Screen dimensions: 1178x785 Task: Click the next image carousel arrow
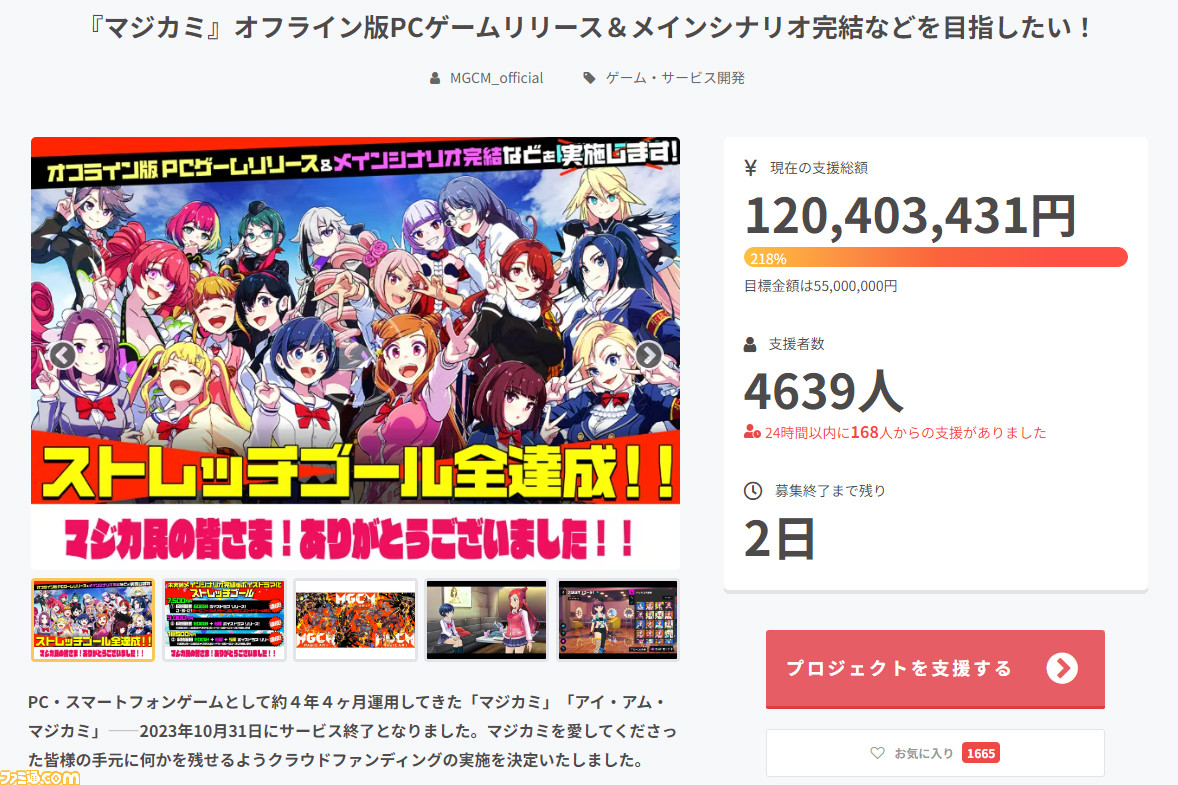pos(648,355)
